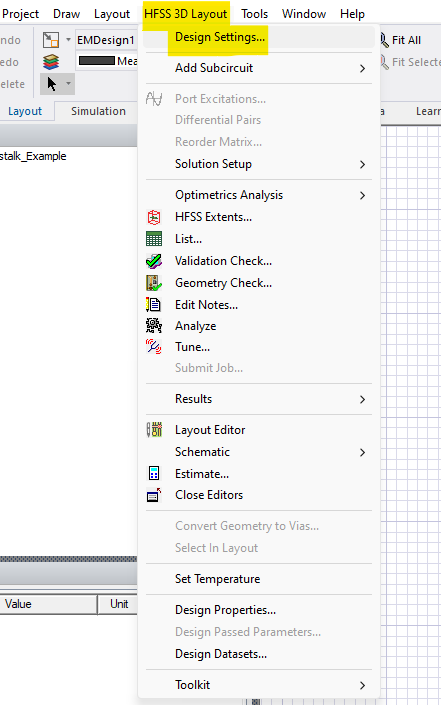Expand the Add Subcircuit submenu
Viewport: 441px width, 705px height.
coord(258,68)
